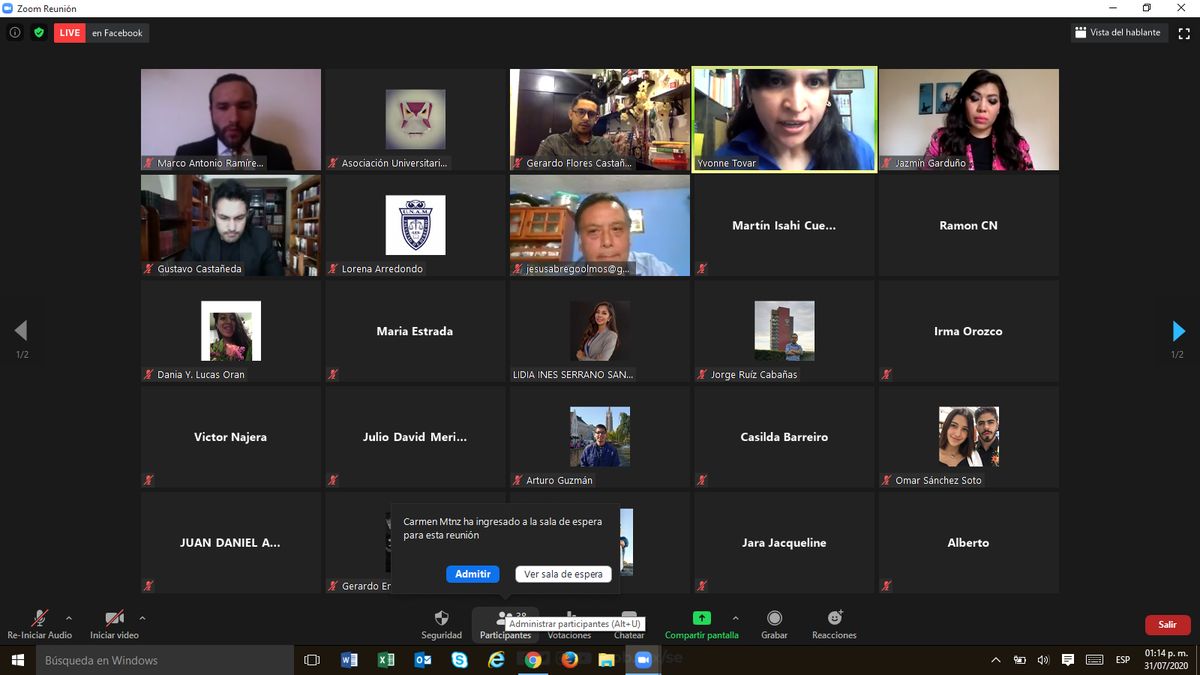This screenshot has height=675, width=1200.
Task: Launch Google Chrome from the taskbar
Action: (x=533, y=660)
